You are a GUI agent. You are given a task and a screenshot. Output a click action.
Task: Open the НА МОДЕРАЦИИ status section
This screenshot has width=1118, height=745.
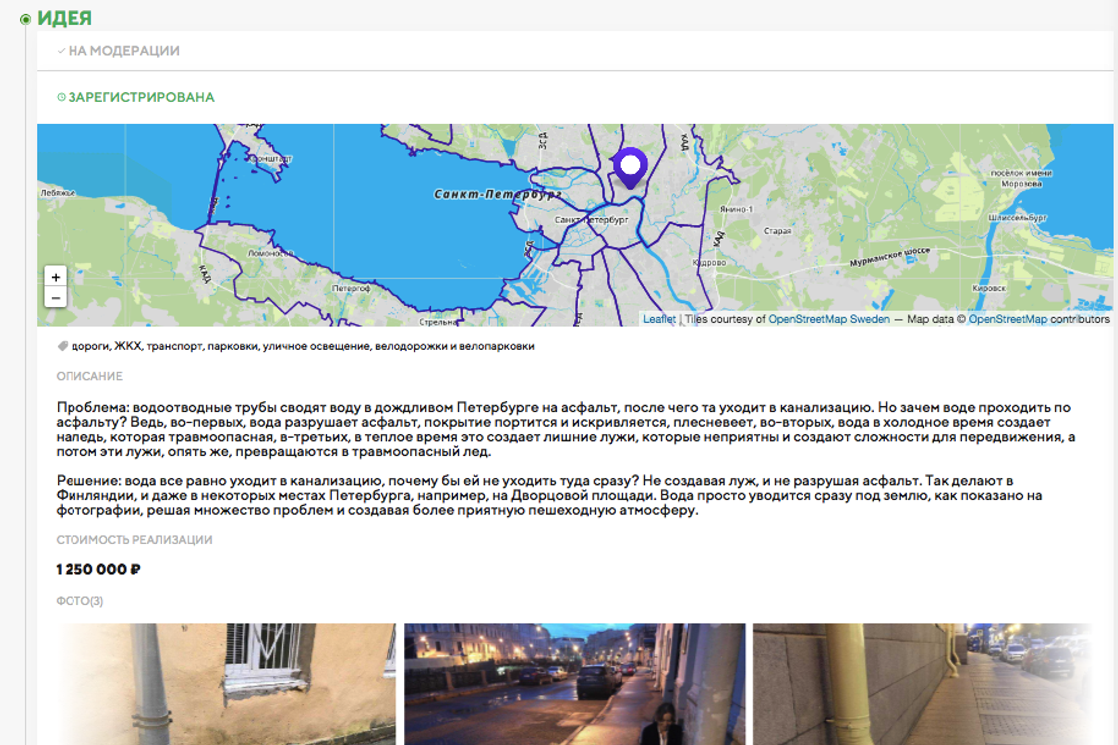tap(124, 51)
